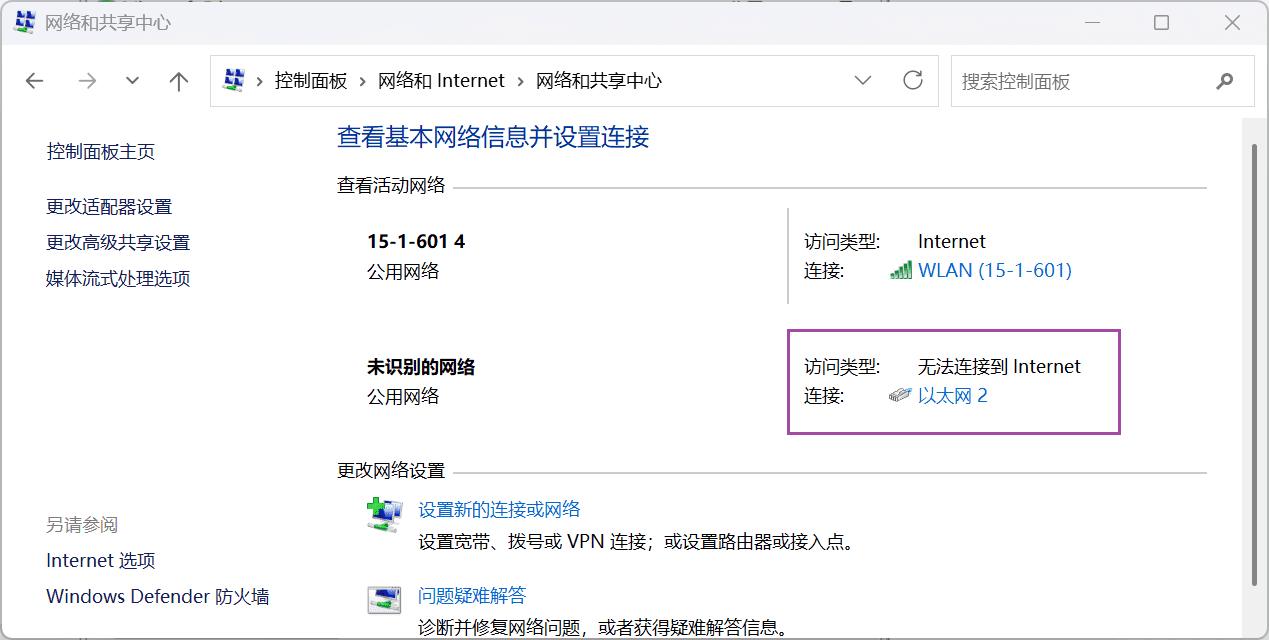1269x640 pixels.
Task: Open 更改适配器设置 in left sidebar
Action: click(x=109, y=207)
